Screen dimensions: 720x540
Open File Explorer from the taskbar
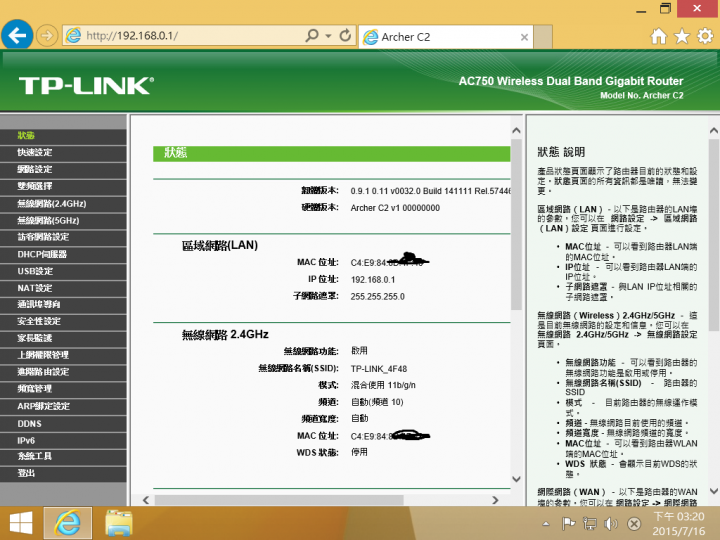pos(119,523)
